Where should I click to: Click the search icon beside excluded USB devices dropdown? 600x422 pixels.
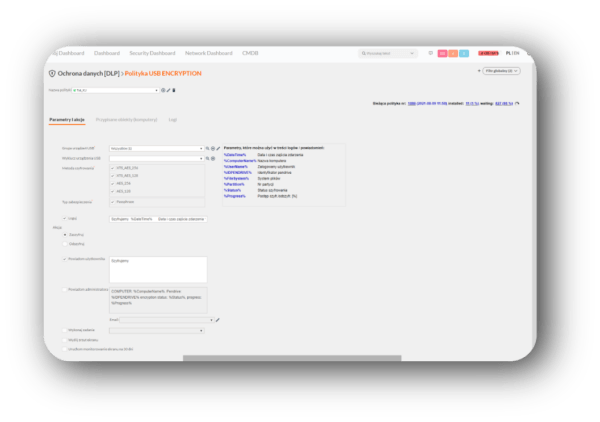pos(207,158)
